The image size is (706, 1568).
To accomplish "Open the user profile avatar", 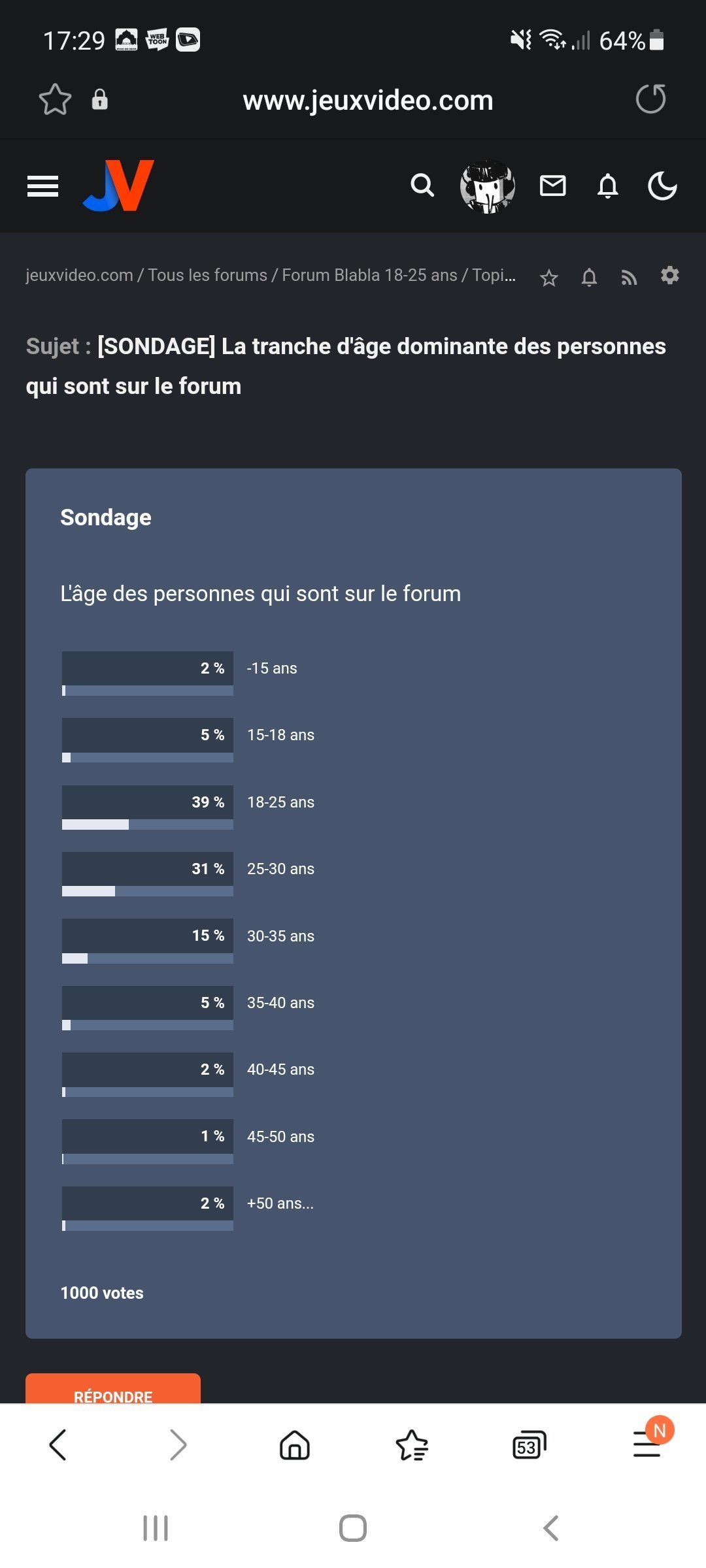I will 488,187.
